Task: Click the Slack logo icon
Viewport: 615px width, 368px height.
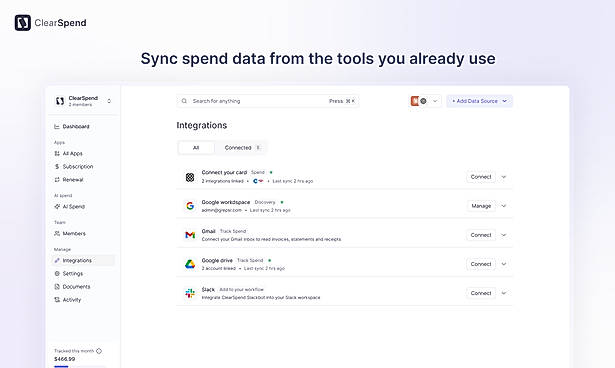Action: [x=190, y=293]
